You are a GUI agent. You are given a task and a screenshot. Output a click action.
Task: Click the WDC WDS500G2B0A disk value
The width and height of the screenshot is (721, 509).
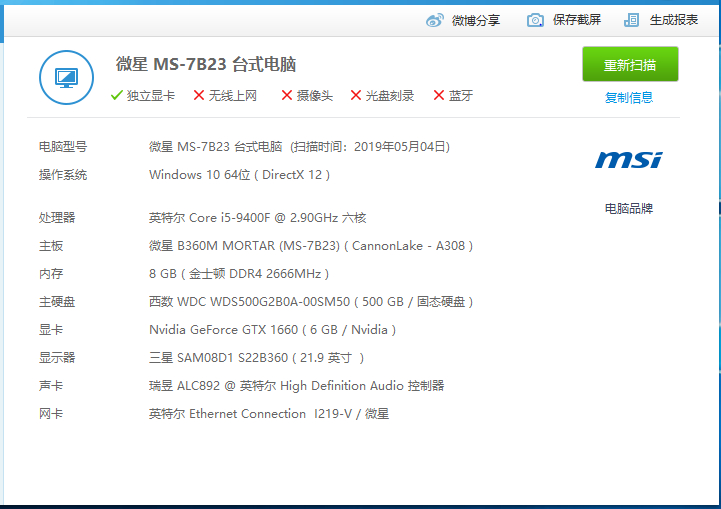[311, 302]
